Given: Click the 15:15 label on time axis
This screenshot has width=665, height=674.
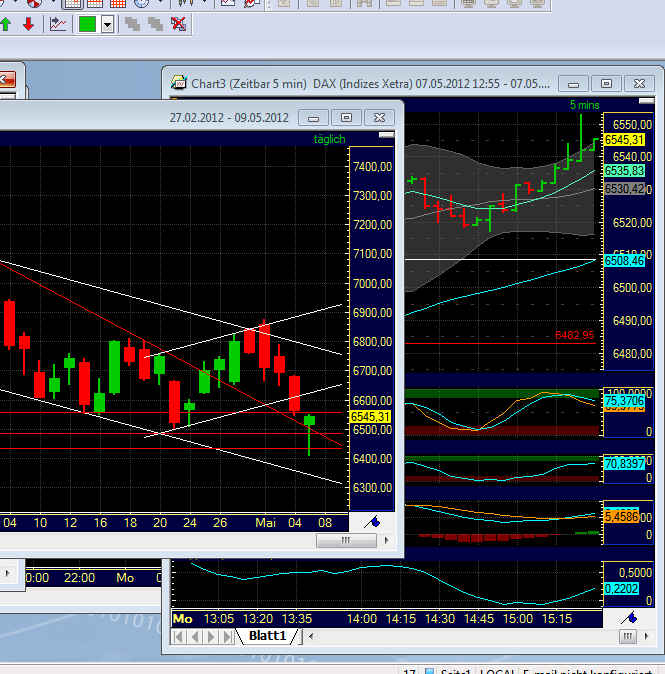Looking at the screenshot, I should 557,619.
